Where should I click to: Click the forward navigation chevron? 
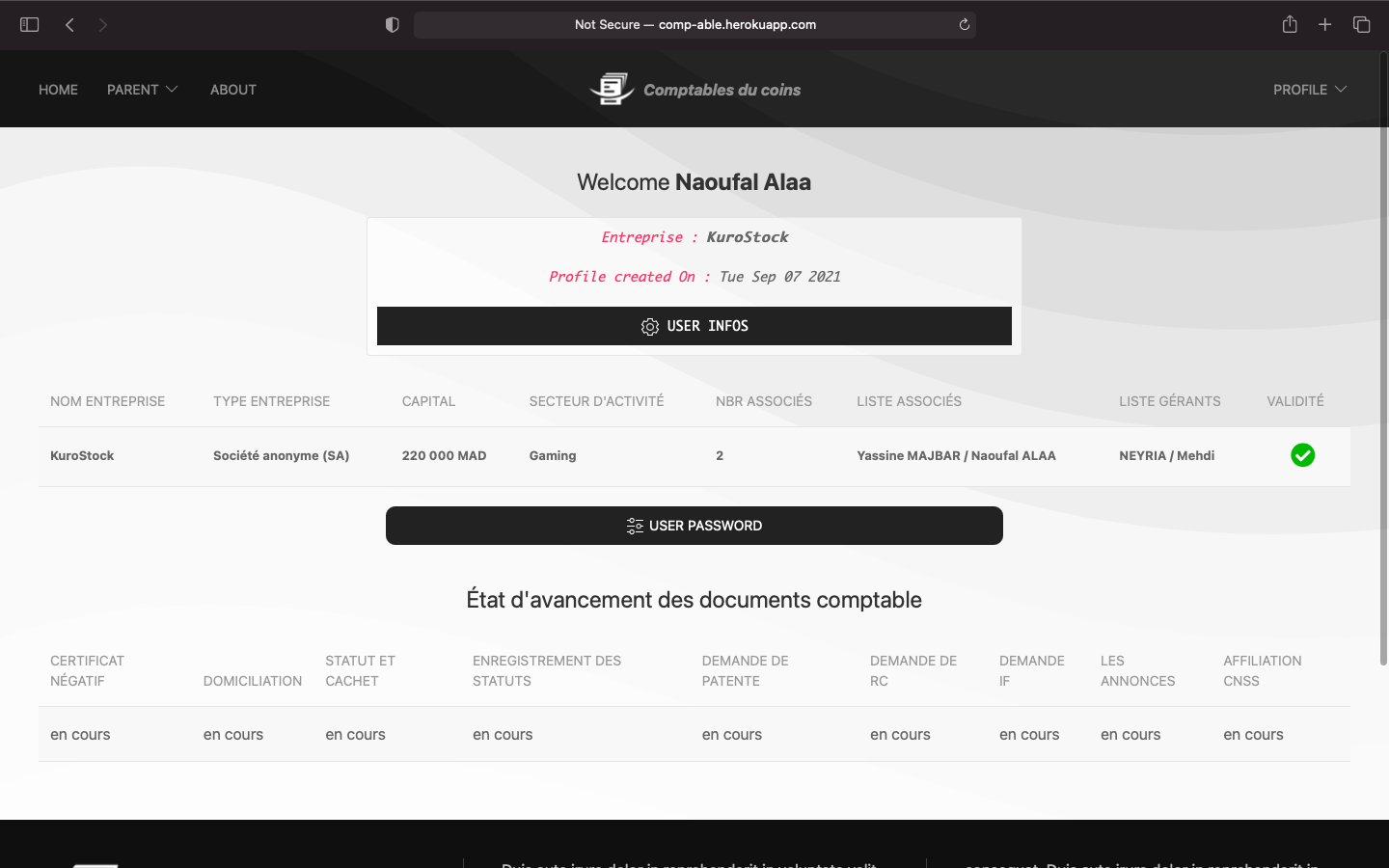tap(102, 24)
